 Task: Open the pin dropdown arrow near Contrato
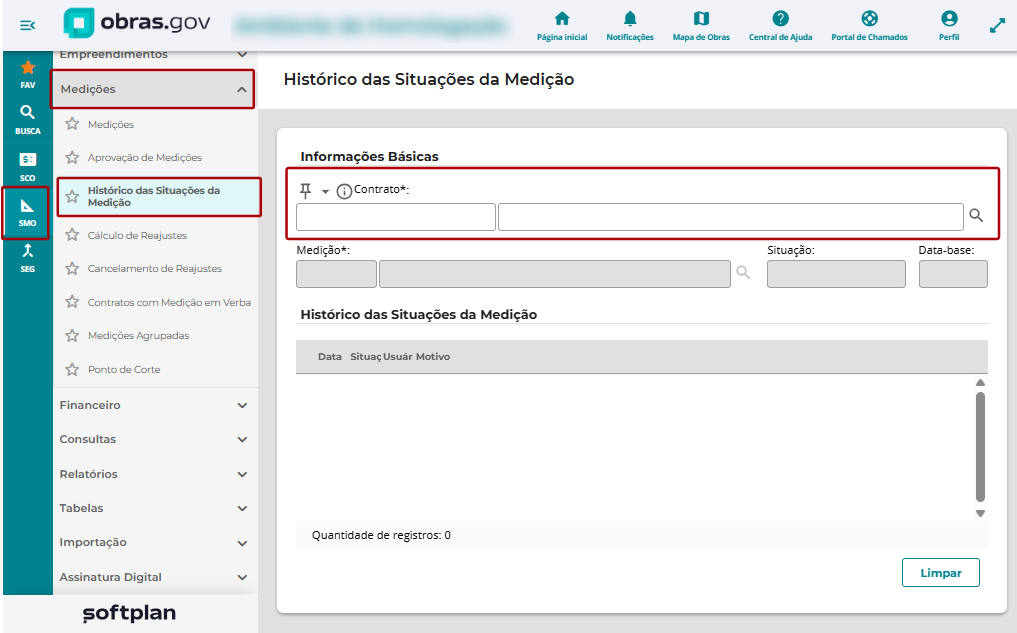(325, 191)
